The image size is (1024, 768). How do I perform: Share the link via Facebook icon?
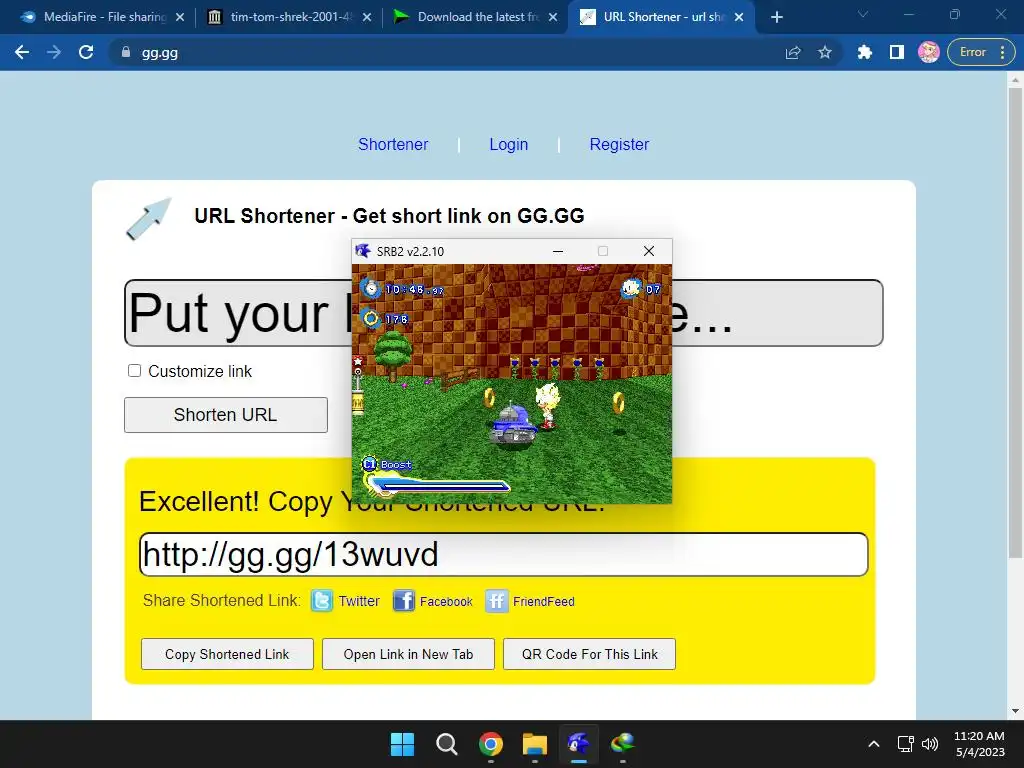tap(404, 600)
